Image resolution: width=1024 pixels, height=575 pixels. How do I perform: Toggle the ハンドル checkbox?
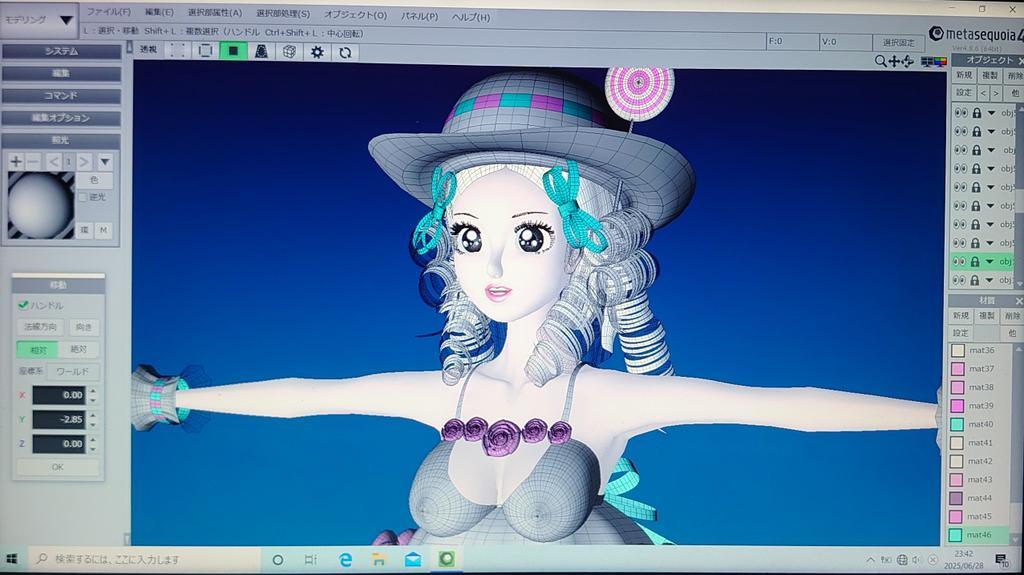24,304
